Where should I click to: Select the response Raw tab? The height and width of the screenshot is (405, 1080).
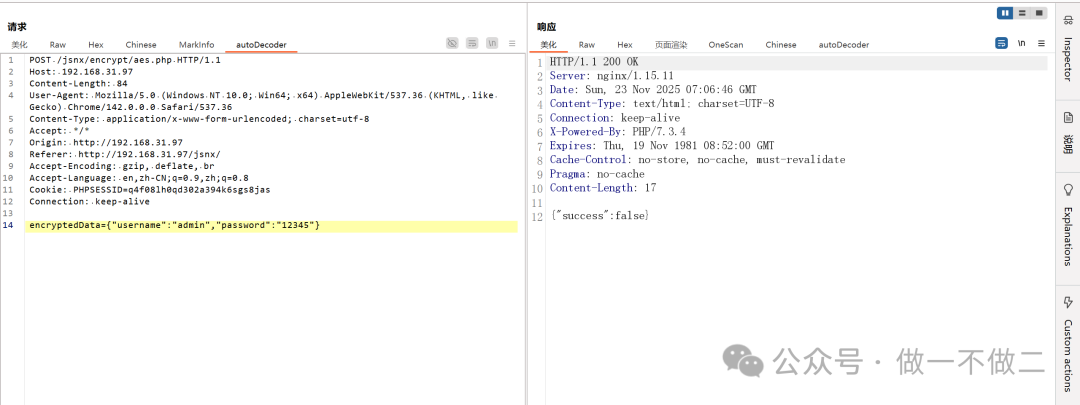pyautogui.click(x=587, y=45)
